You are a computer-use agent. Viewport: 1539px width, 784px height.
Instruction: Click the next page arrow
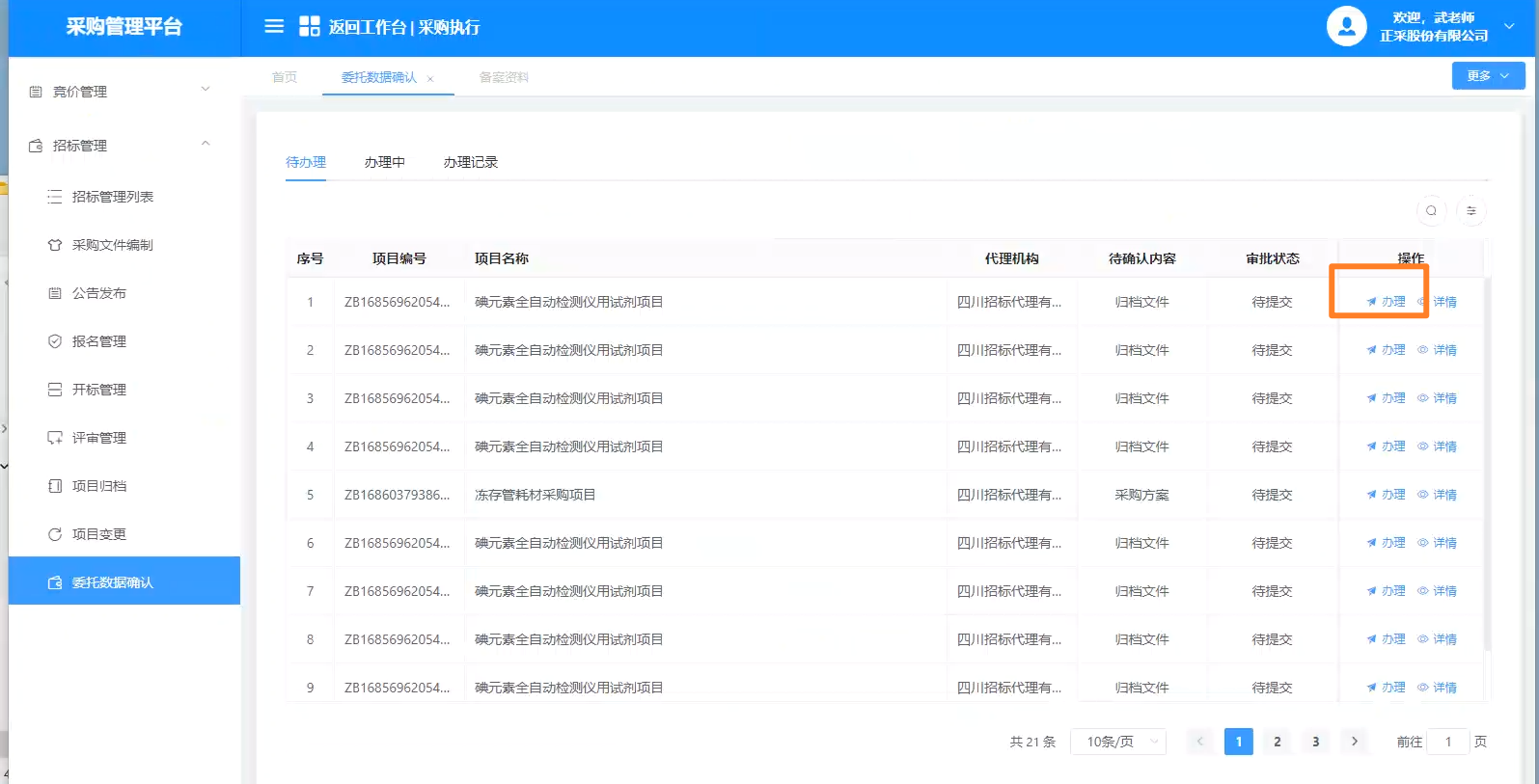(x=1354, y=742)
